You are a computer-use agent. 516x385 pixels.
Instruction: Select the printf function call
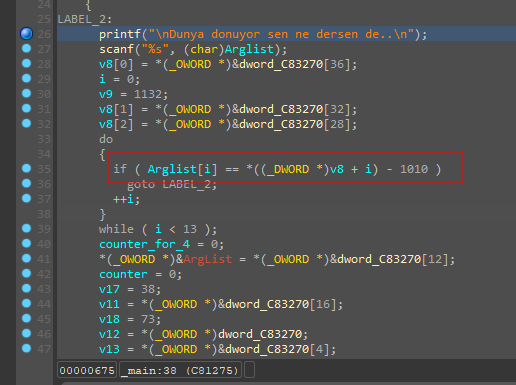[x=120, y=34]
